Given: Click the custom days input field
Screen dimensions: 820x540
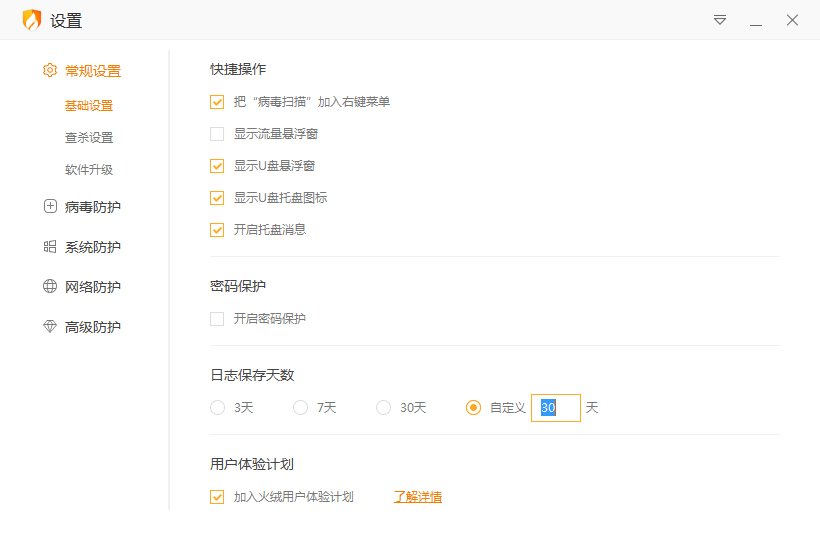Looking at the screenshot, I should tap(556, 408).
